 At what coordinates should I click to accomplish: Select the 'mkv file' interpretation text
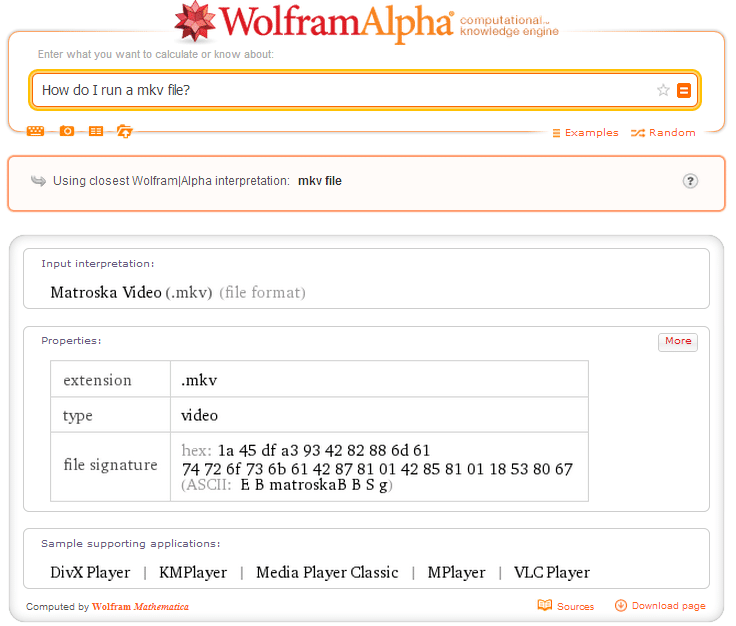pyautogui.click(x=320, y=181)
